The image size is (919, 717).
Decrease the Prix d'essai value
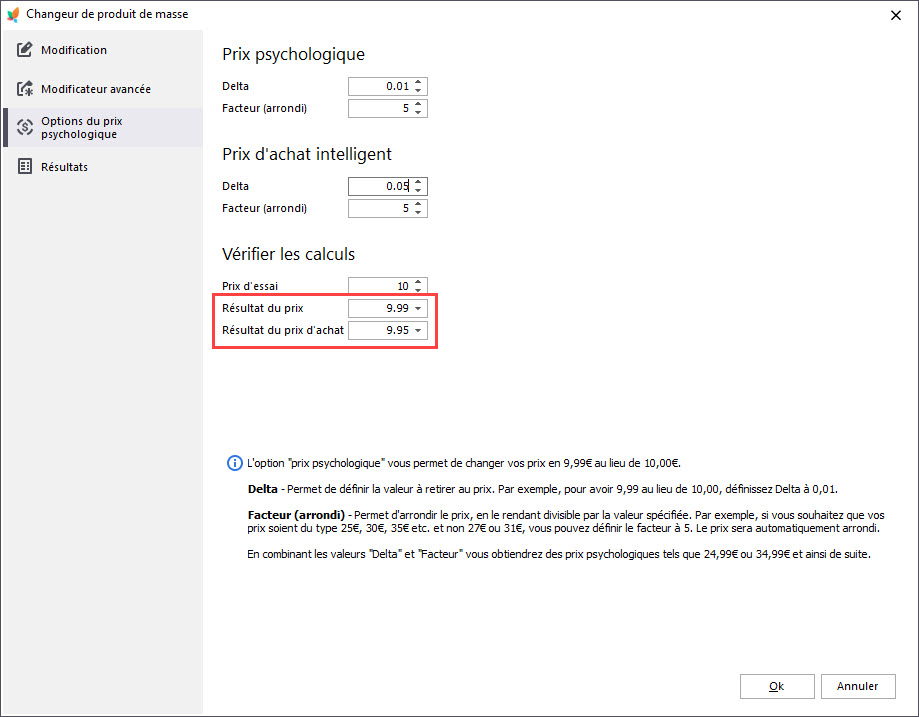(x=418, y=290)
